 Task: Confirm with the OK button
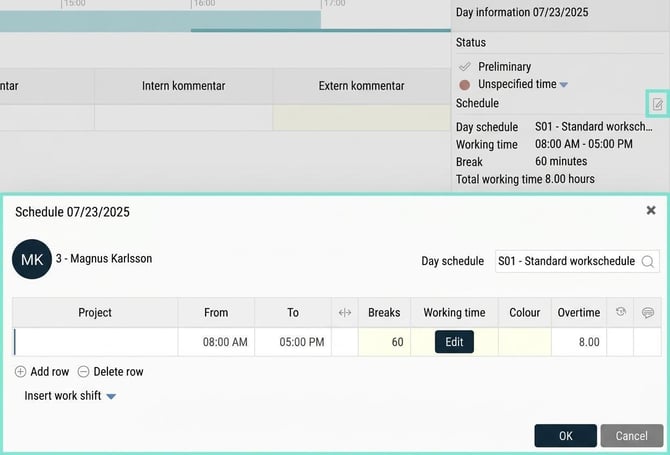[565, 436]
